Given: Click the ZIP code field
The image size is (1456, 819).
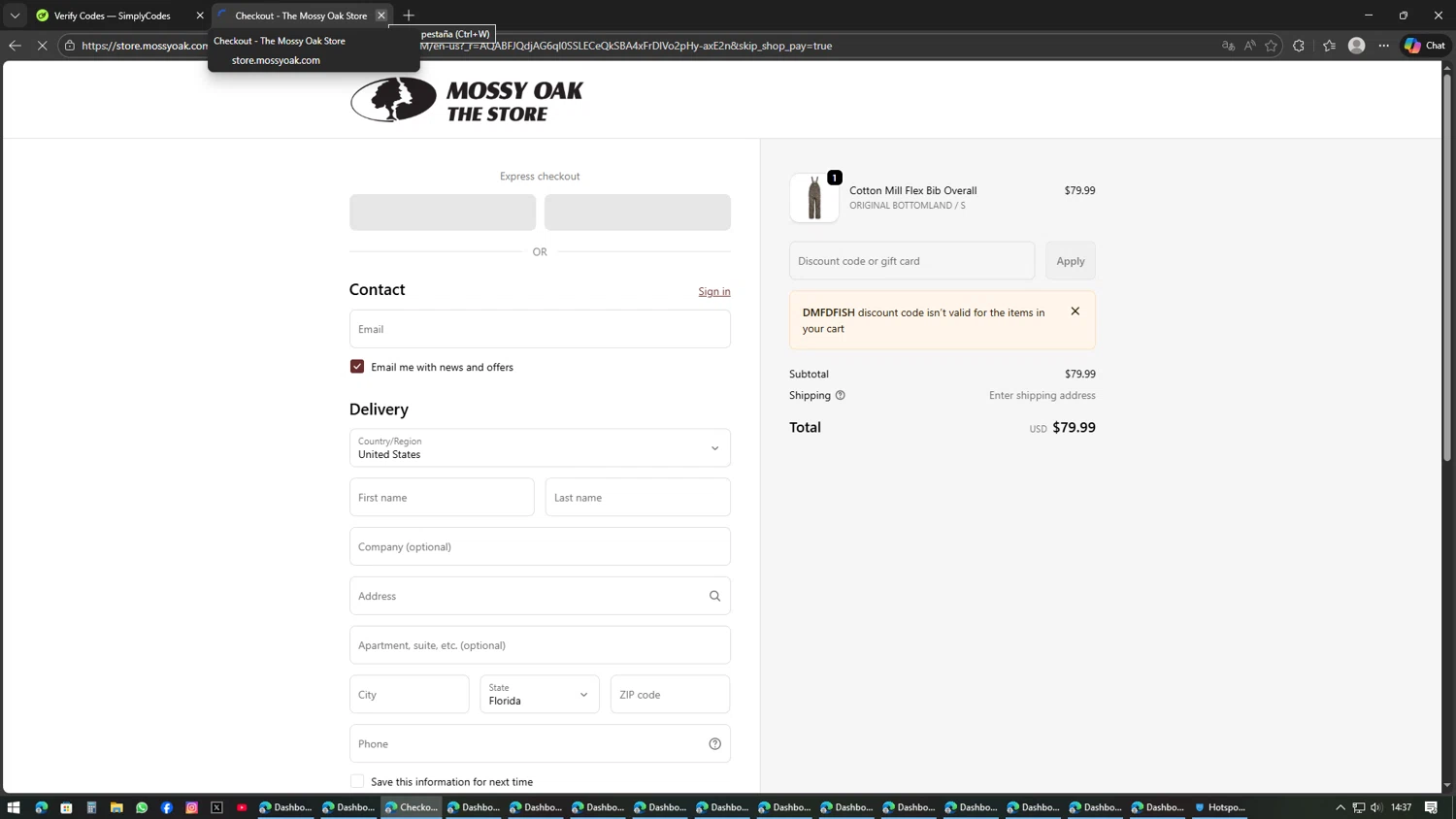Looking at the screenshot, I should coord(670,695).
